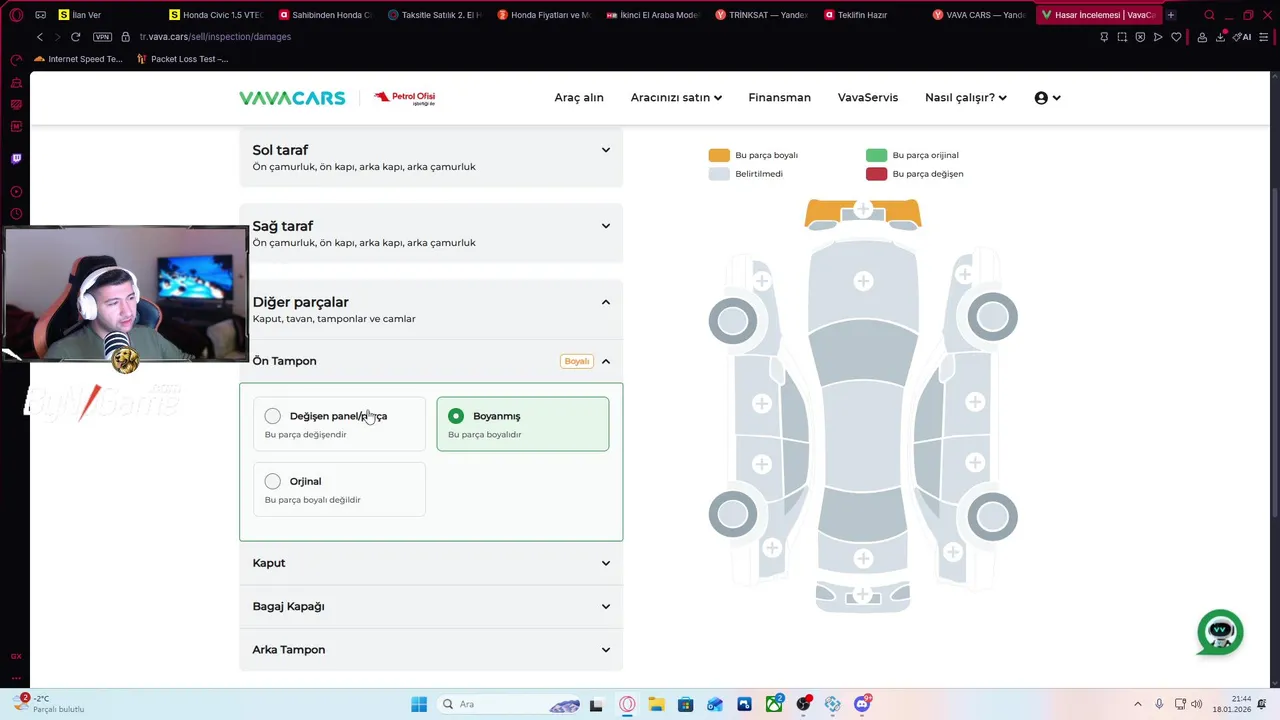Click the Petrol Ofisi logo
The width and height of the screenshot is (1280, 720).
coord(404,98)
